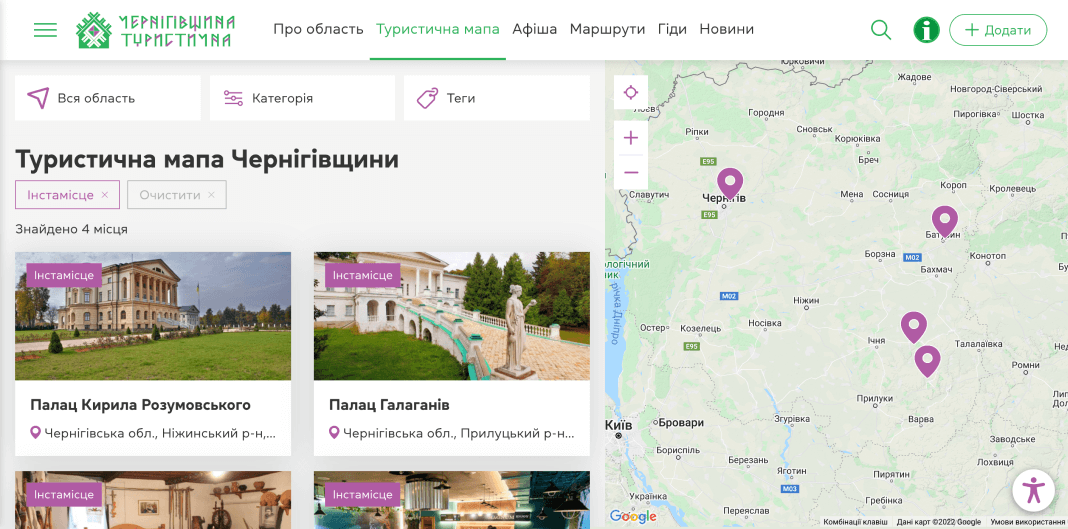Click the Чернігівщина Туристична logo
The image size is (1068, 529).
pyautogui.click(x=156, y=30)
